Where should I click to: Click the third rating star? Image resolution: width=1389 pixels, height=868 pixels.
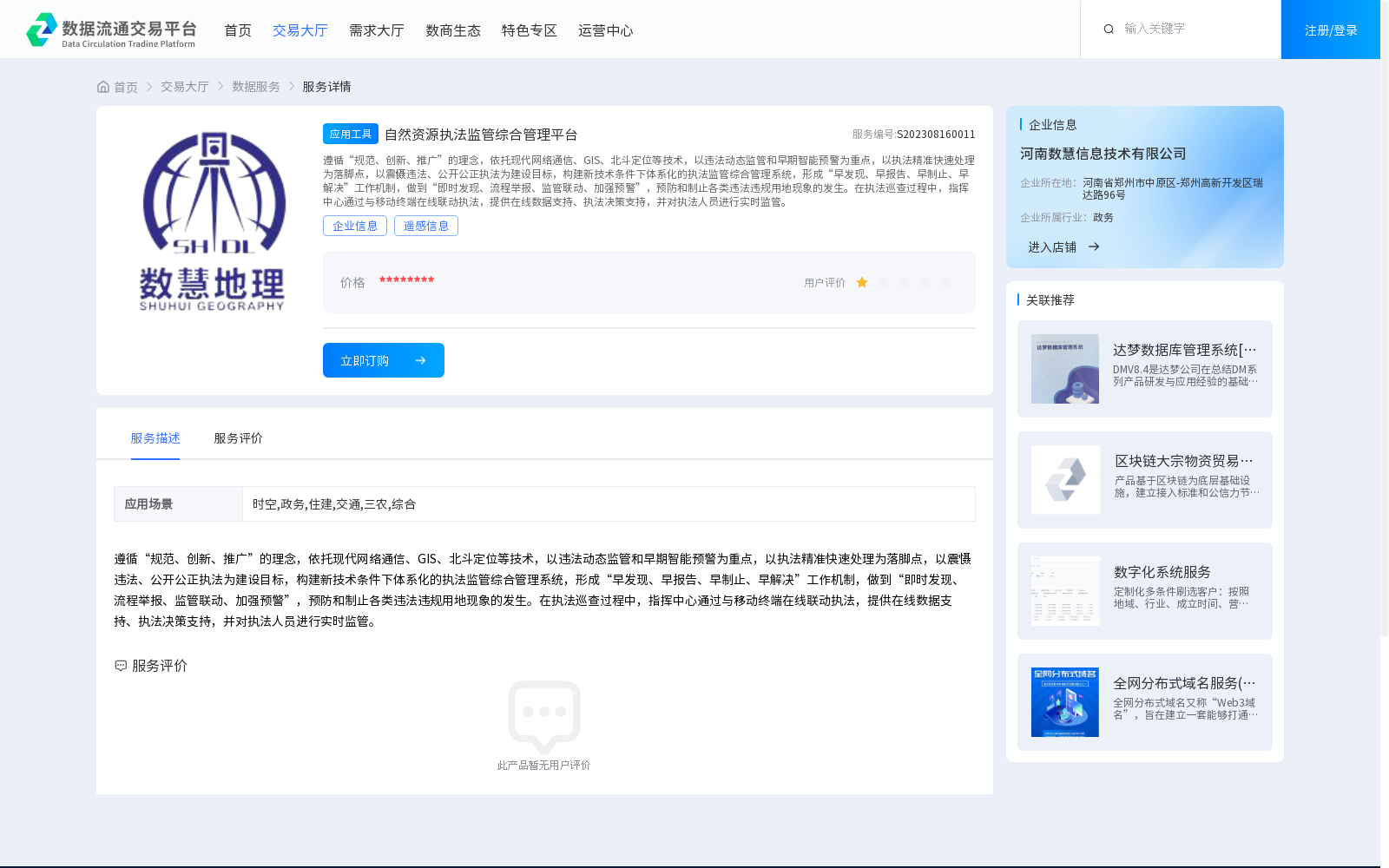904,282
